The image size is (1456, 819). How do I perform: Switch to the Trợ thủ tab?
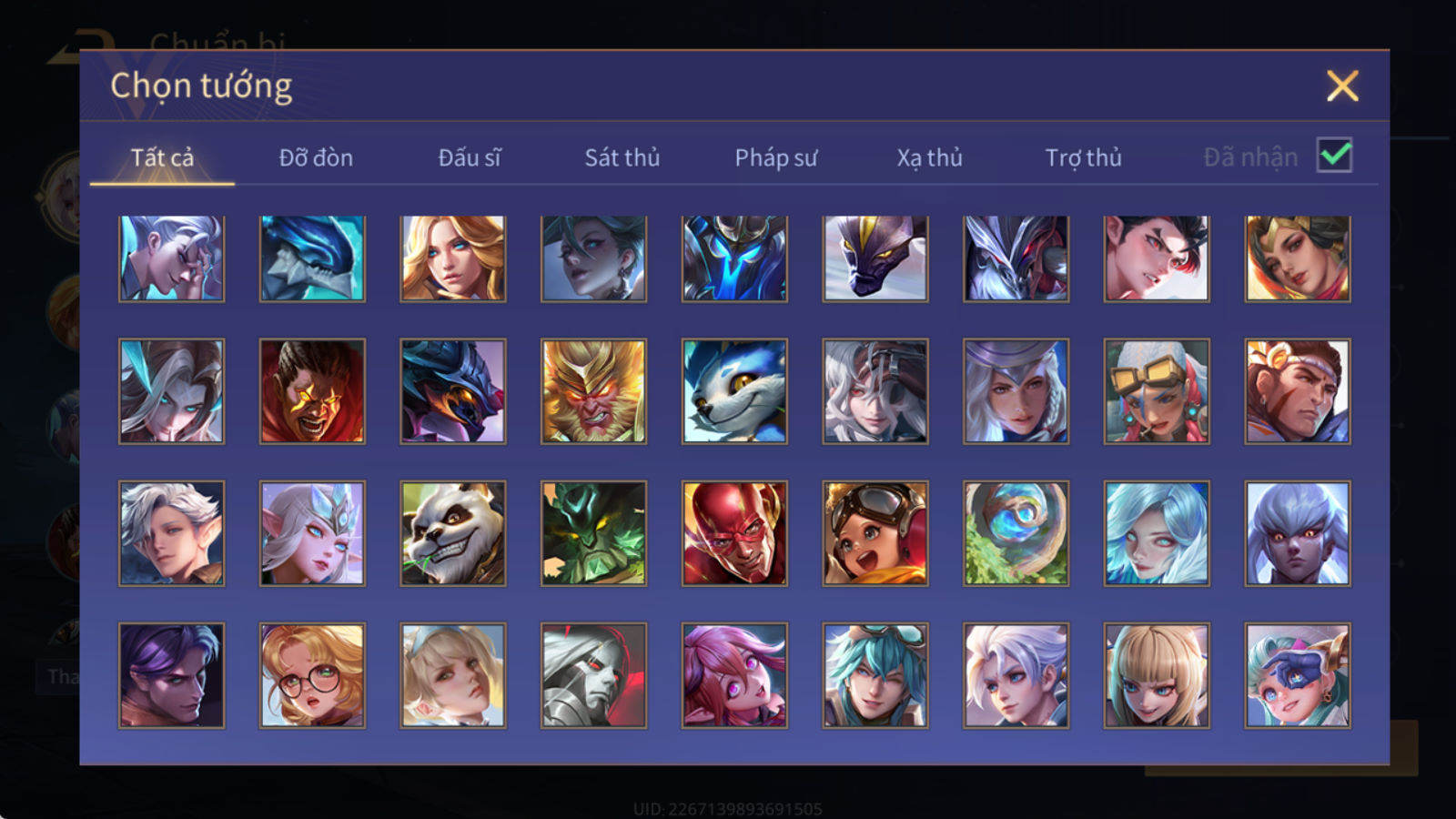tap(1083, 157)
